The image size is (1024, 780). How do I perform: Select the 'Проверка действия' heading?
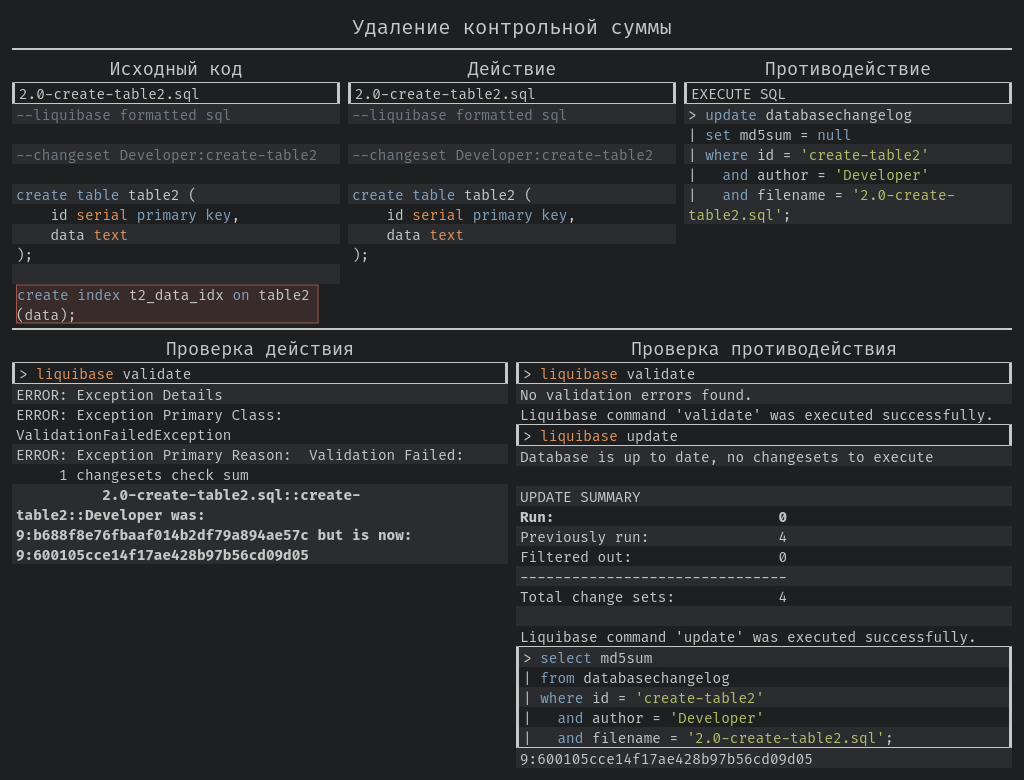(259, 349)
